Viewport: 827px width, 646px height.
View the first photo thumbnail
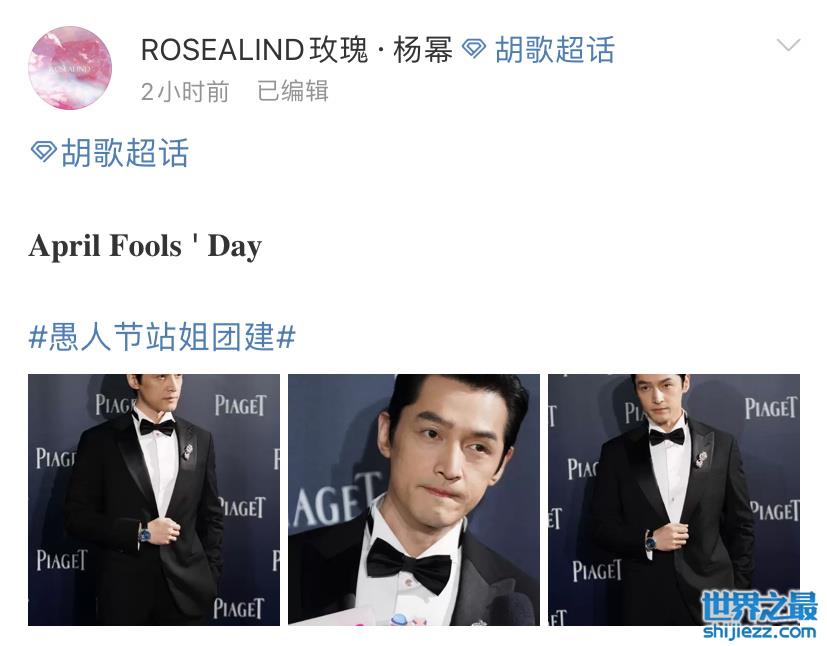[154, 500]
